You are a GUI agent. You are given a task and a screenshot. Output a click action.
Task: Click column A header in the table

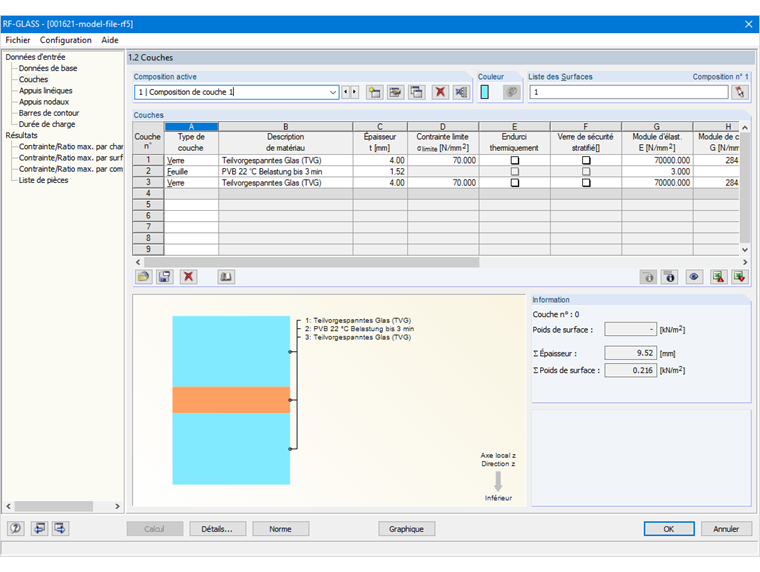pyautogui.click(x=191, y=127)
